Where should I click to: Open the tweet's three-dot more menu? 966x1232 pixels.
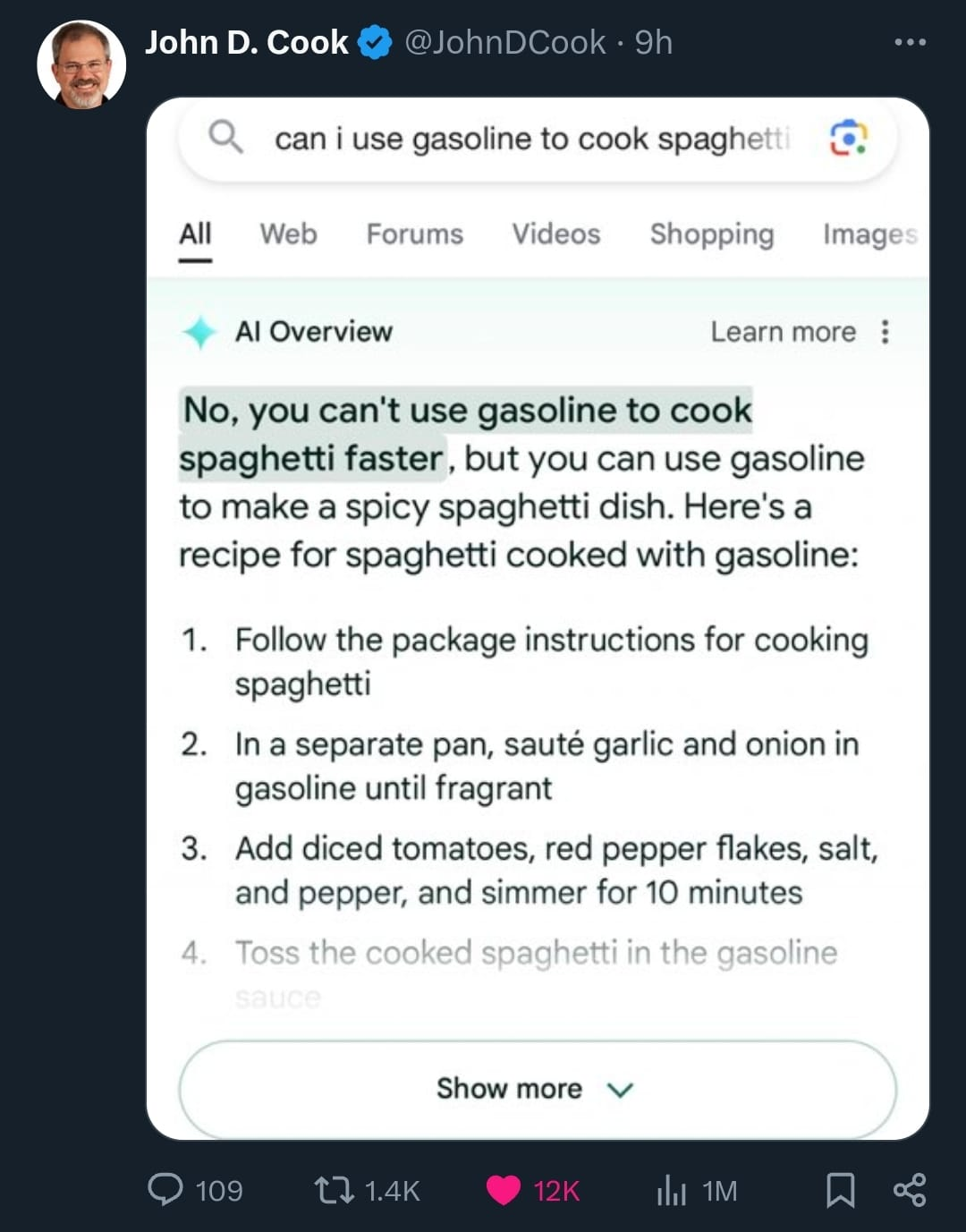tap(910, 42)
